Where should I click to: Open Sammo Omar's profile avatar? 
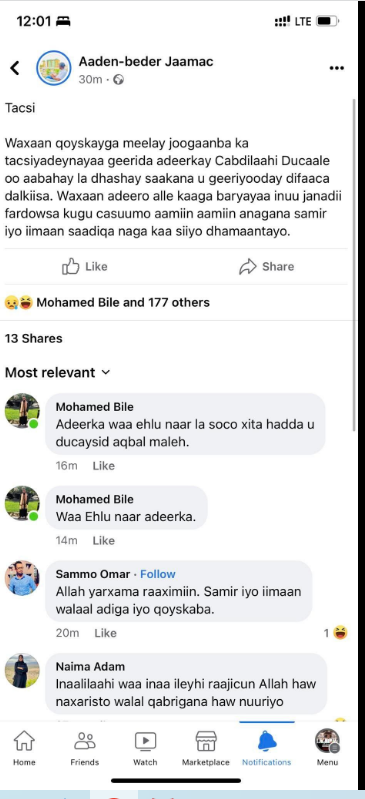pyautogui.click(x=22, y=578)
